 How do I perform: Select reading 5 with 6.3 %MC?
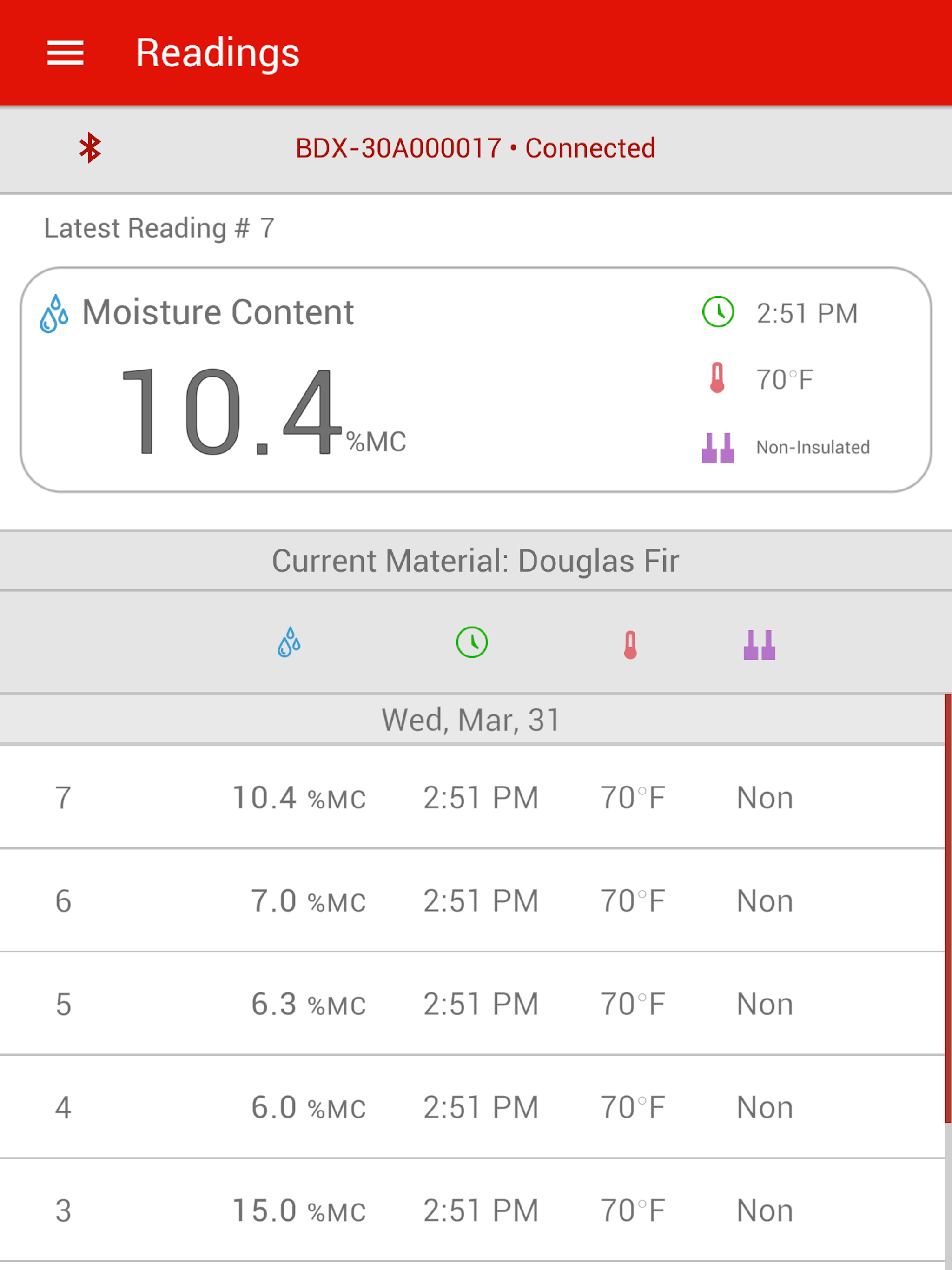(472, 1004)
